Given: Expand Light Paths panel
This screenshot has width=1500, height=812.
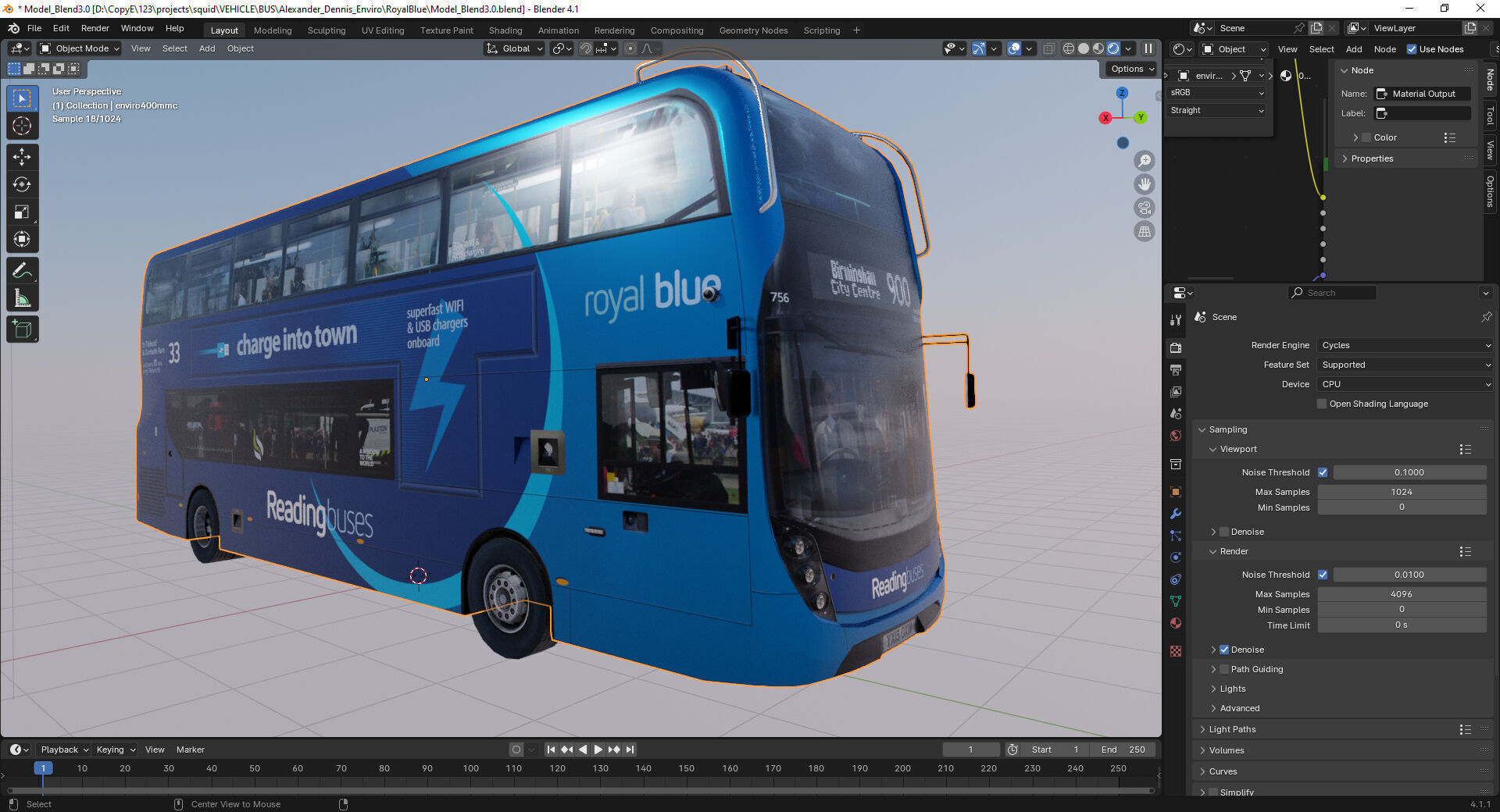Looking at the screenshot, I should tap(1232, 729).
